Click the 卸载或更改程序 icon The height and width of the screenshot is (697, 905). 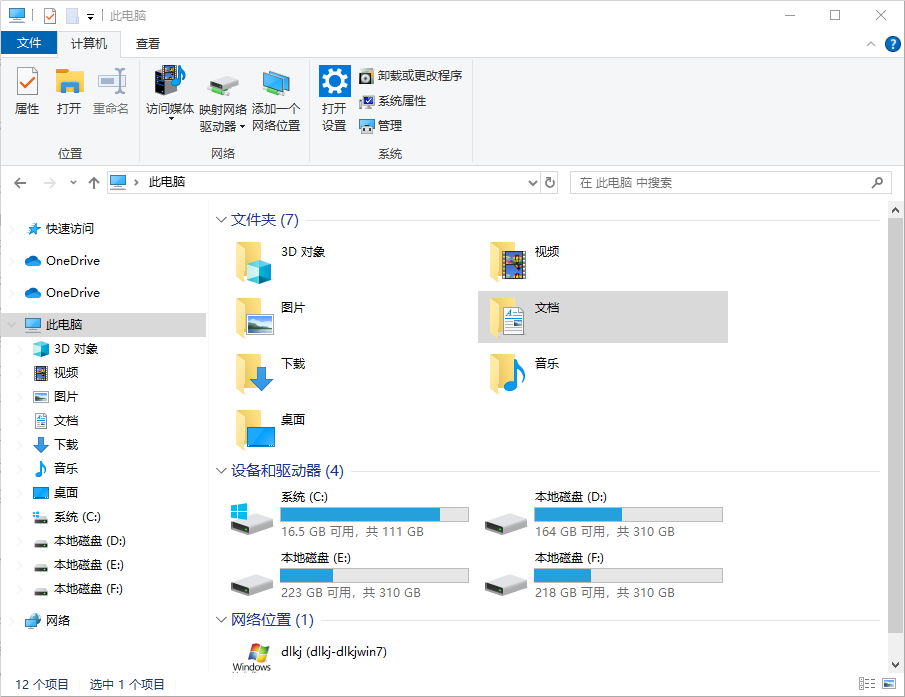point(409,75)
